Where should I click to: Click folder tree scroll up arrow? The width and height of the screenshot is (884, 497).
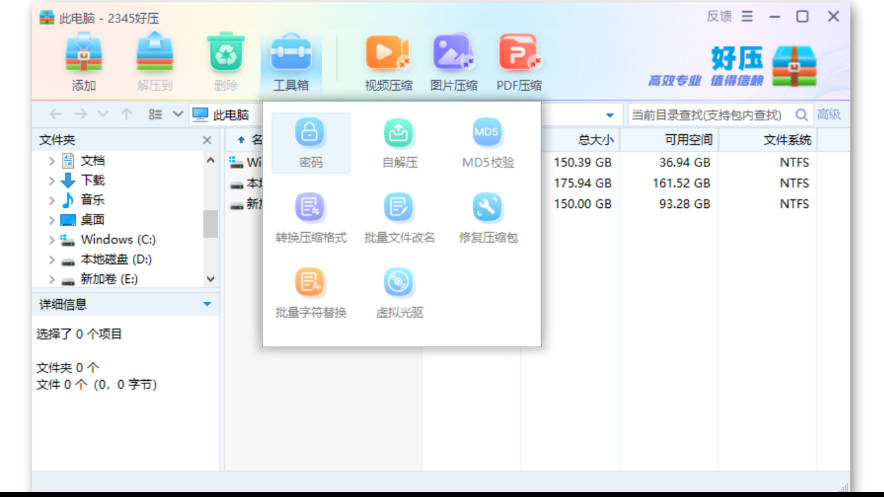(210, 161)
